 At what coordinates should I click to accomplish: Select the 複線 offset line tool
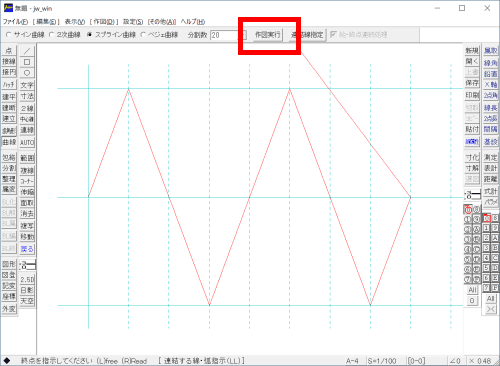(x=27, y=170)
